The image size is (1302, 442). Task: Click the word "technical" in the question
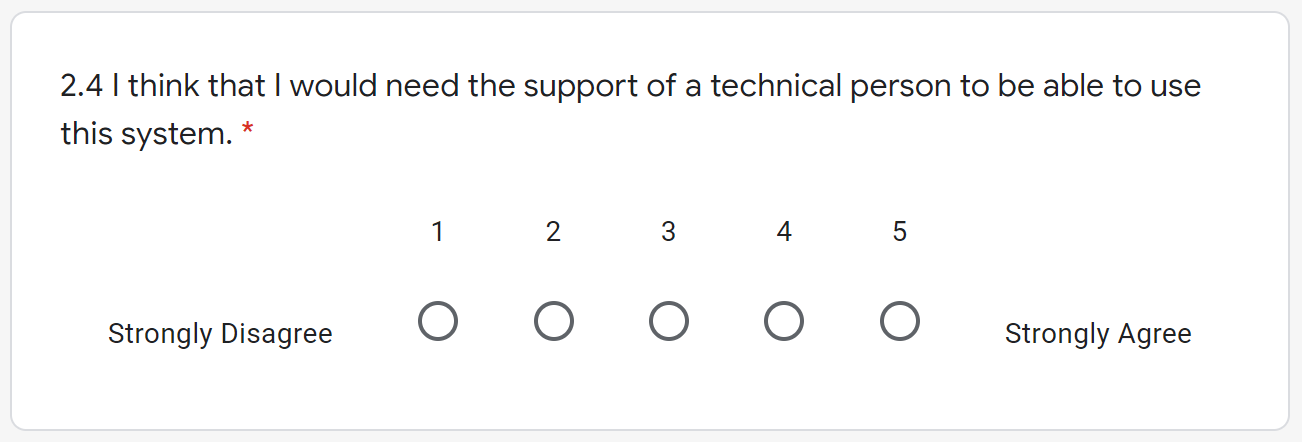coord(776,87)
